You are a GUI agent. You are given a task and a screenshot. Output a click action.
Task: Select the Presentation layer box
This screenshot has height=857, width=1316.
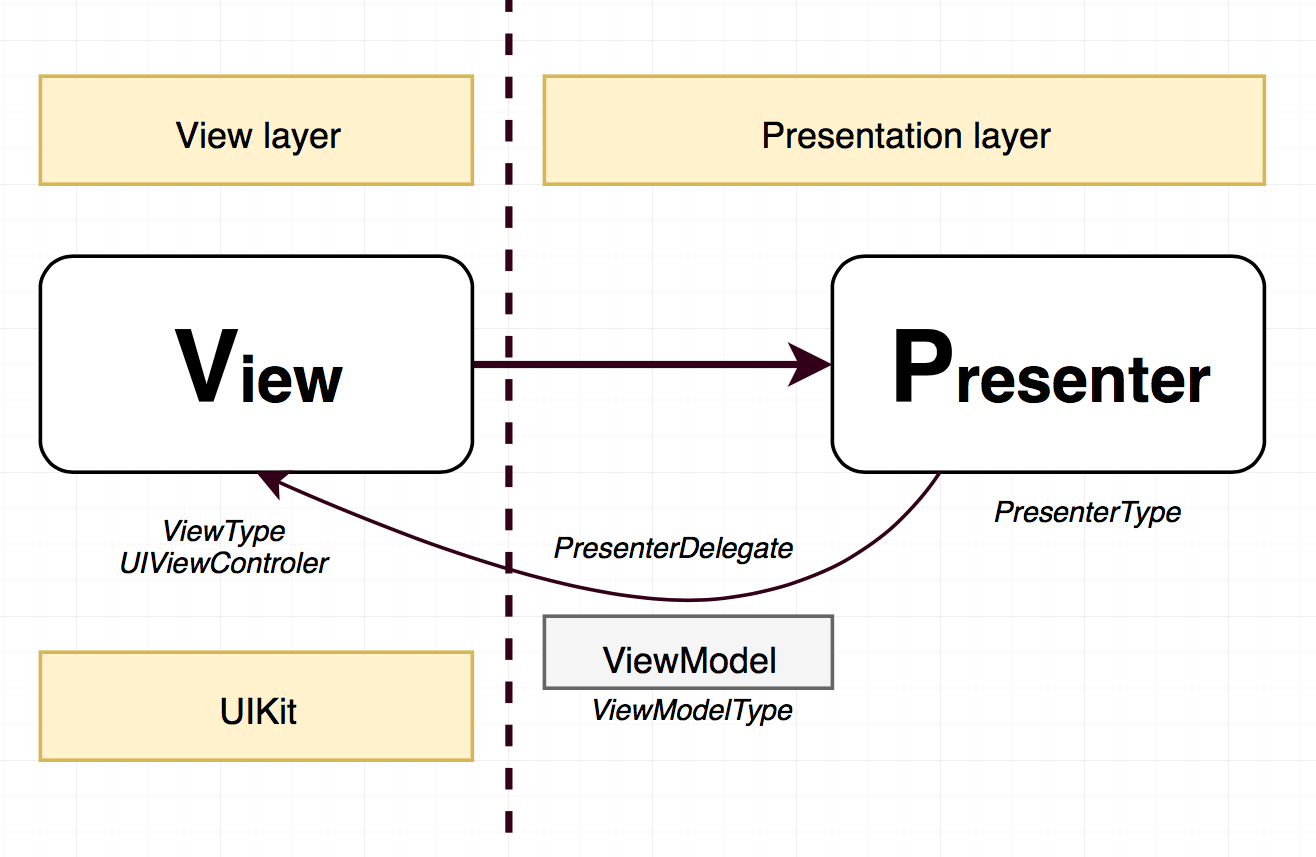905,130
